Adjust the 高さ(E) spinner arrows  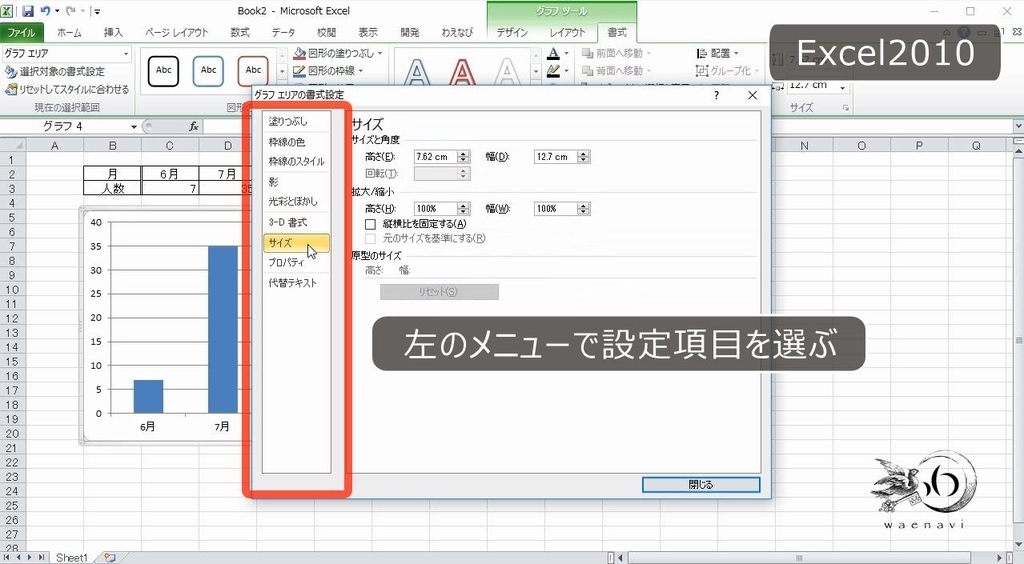point(464,157)
